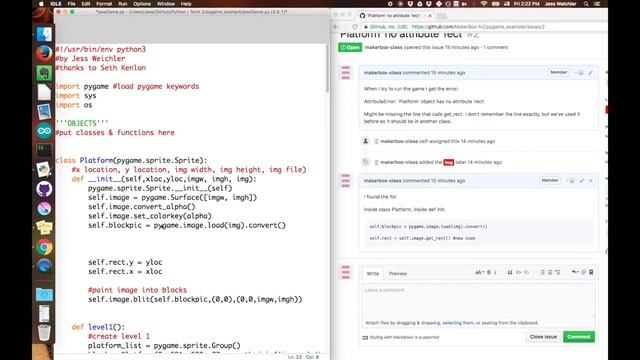Launch Firefox from the dock

coord(44,54)
